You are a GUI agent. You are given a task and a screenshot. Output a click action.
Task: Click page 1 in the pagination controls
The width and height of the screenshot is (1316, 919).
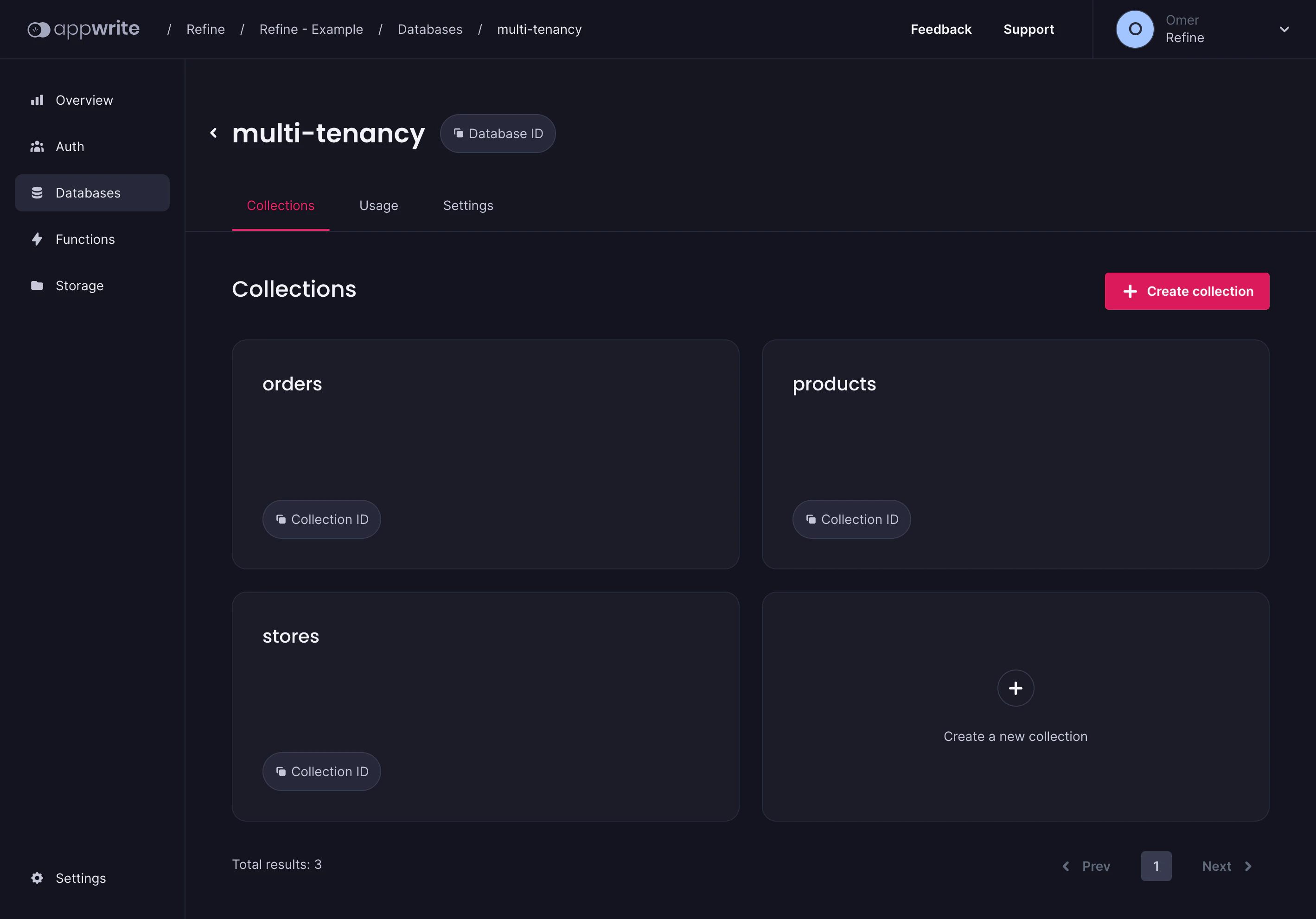1156,866
